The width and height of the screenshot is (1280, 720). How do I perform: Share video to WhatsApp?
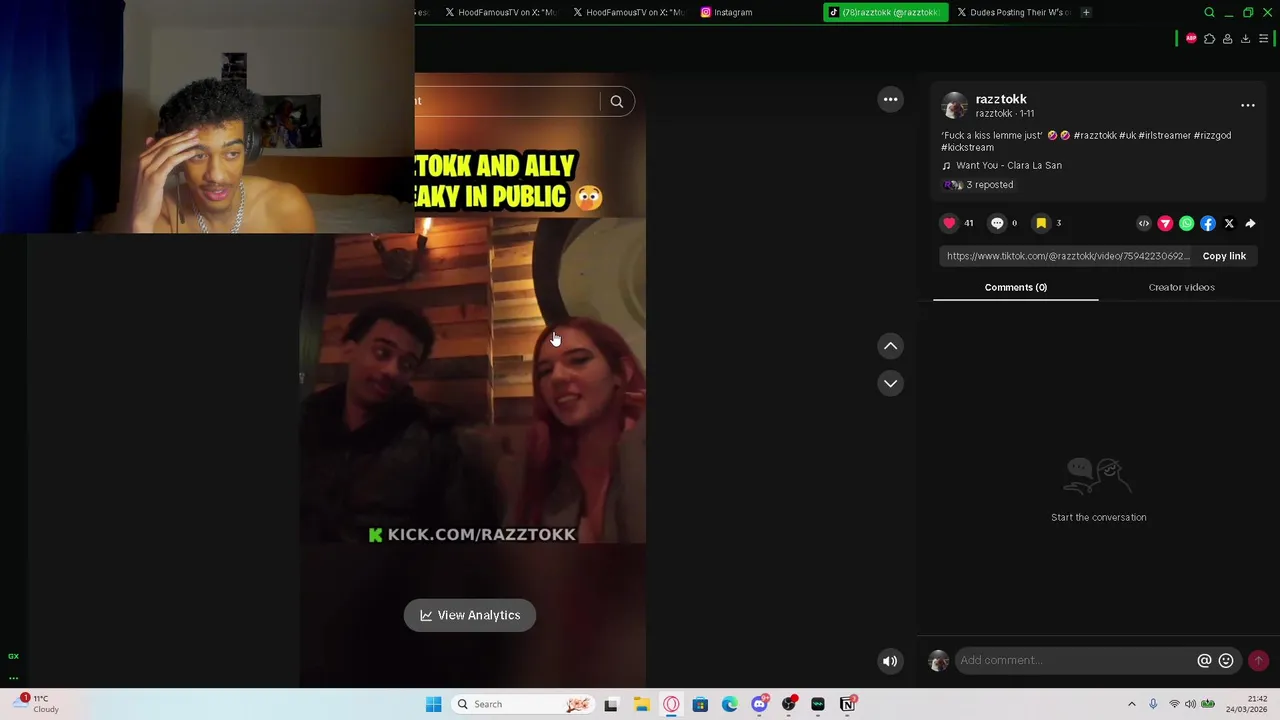pos(1186,224)
